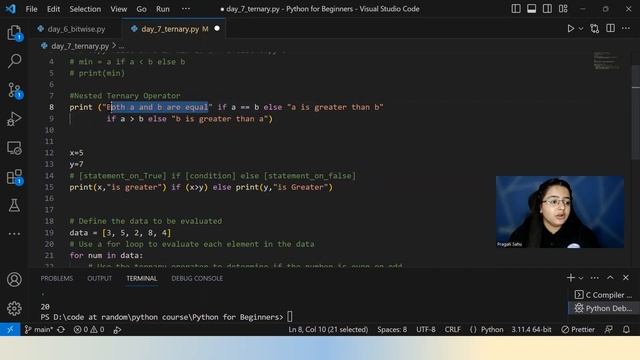The height and width of the screenshot is (360, 640).
Task: Toggle bottom panel layout
Action: pos(531,9)
